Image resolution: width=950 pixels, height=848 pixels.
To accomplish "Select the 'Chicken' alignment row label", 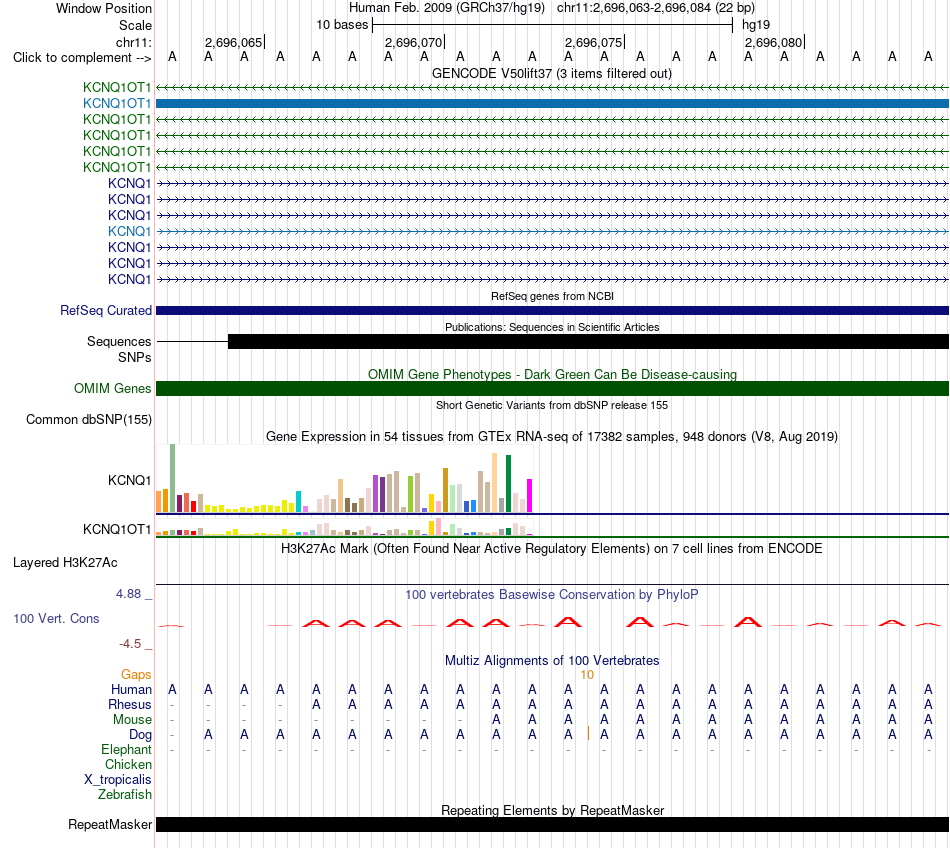I will [128, 764].
